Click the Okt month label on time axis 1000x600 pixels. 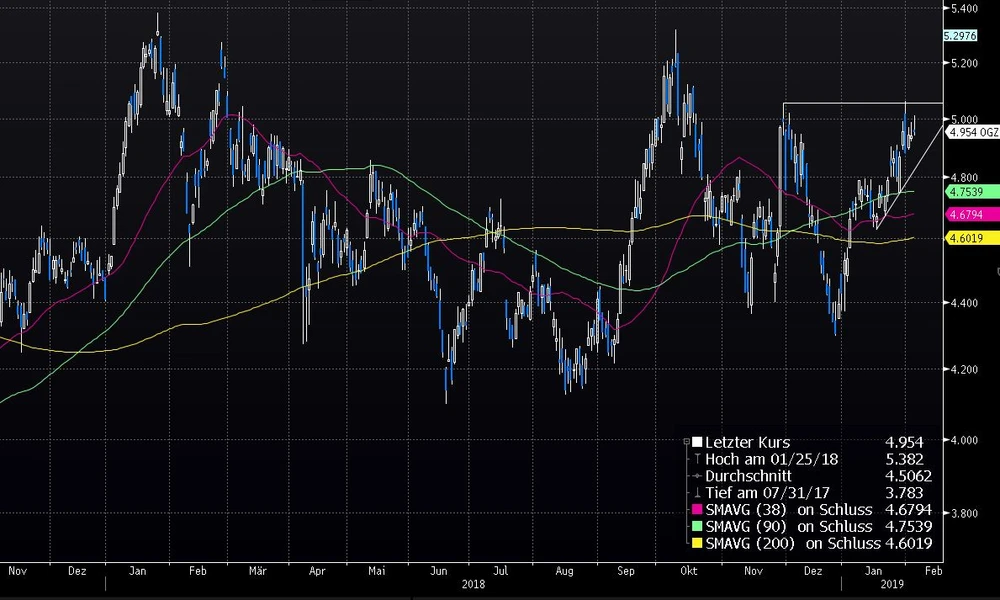tap(687, 570)
